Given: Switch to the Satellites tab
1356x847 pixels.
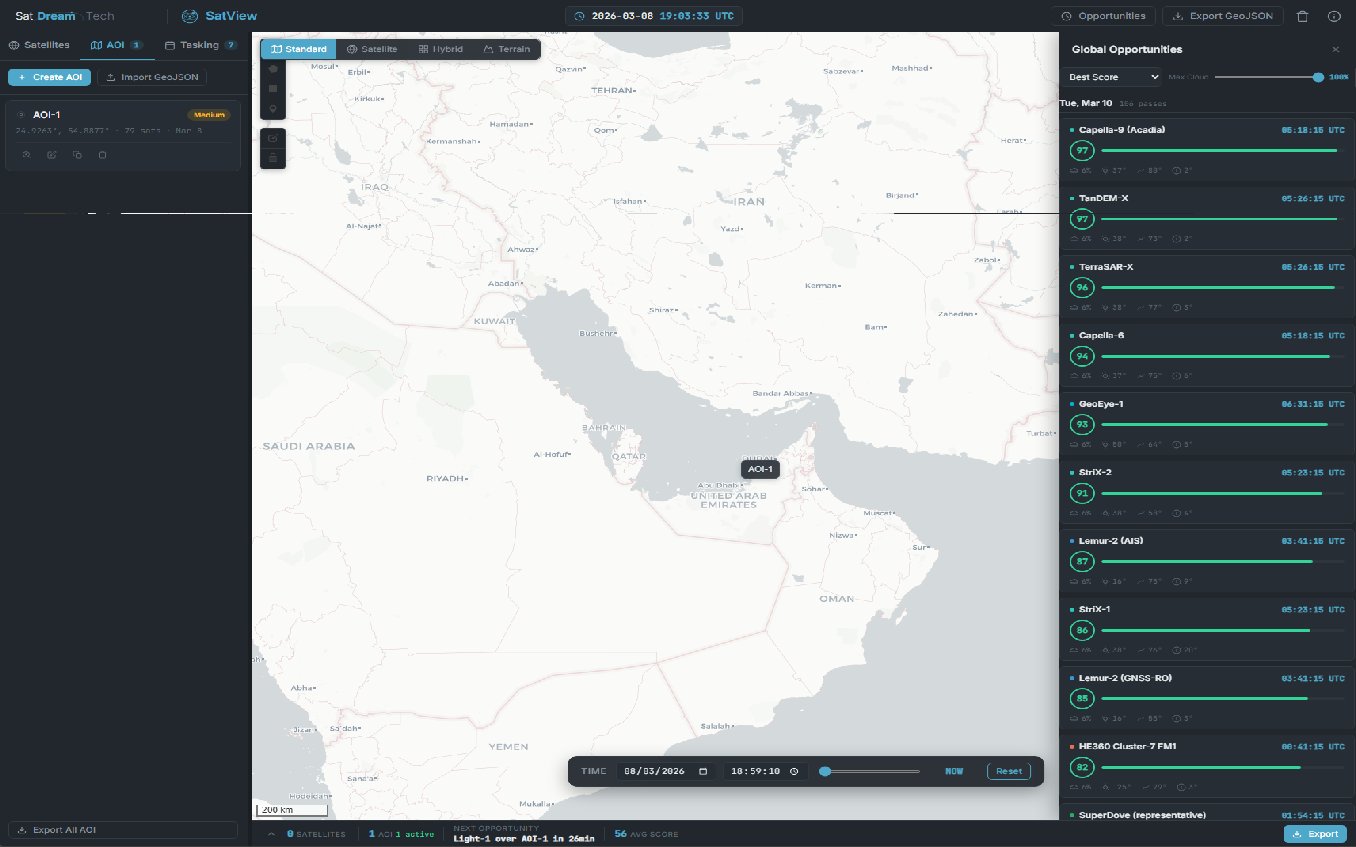Looking at the screenshot, I should [x=39, y=45].
